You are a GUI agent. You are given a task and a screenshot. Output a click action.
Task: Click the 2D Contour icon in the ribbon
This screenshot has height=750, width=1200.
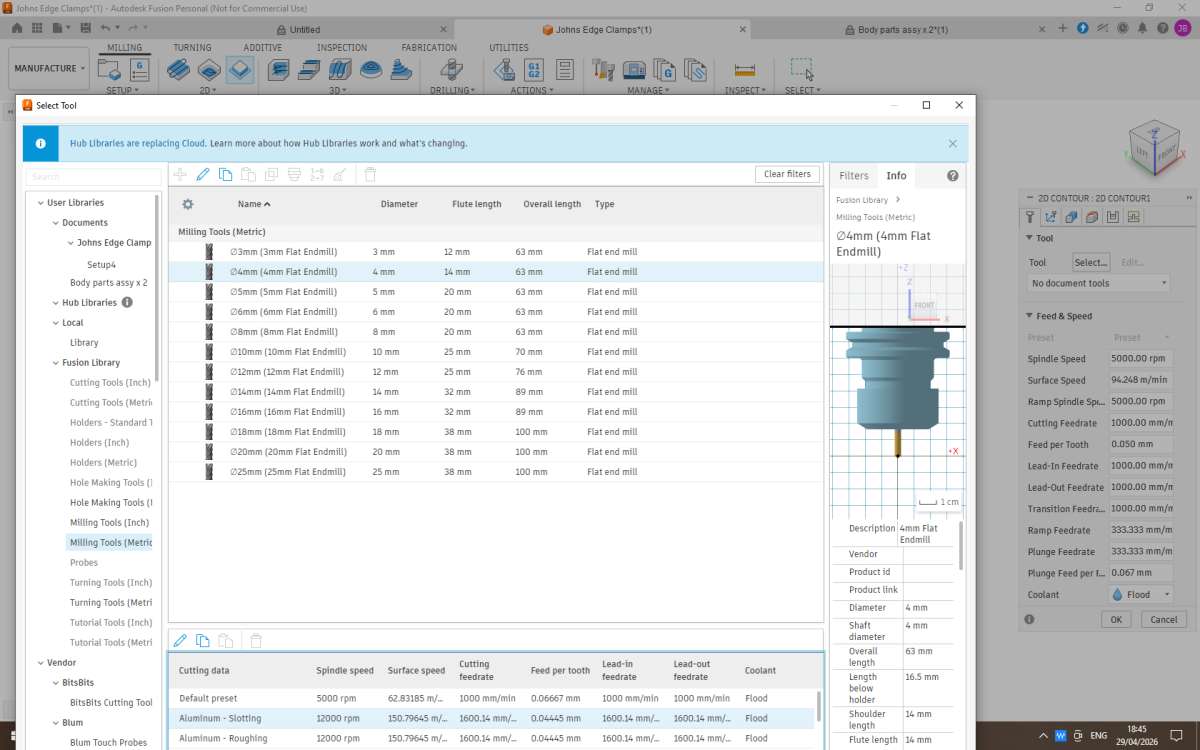(240, 69)
